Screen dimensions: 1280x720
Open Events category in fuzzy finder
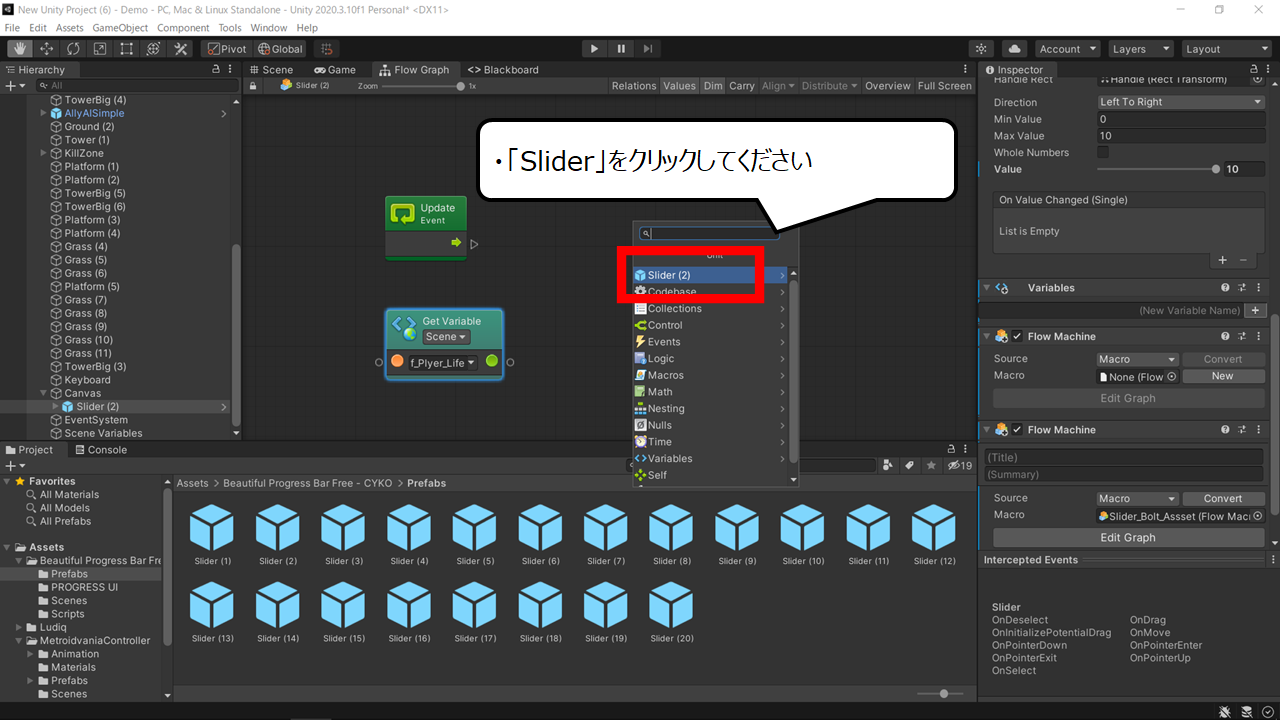click(710, 342)
